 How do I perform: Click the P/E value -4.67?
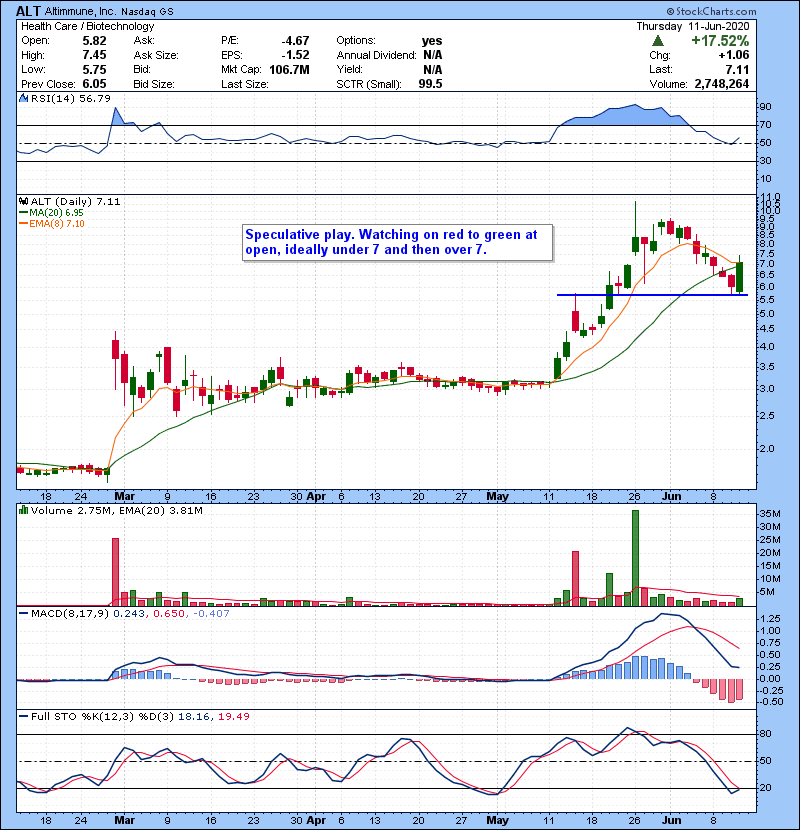(x=295, y=41)
